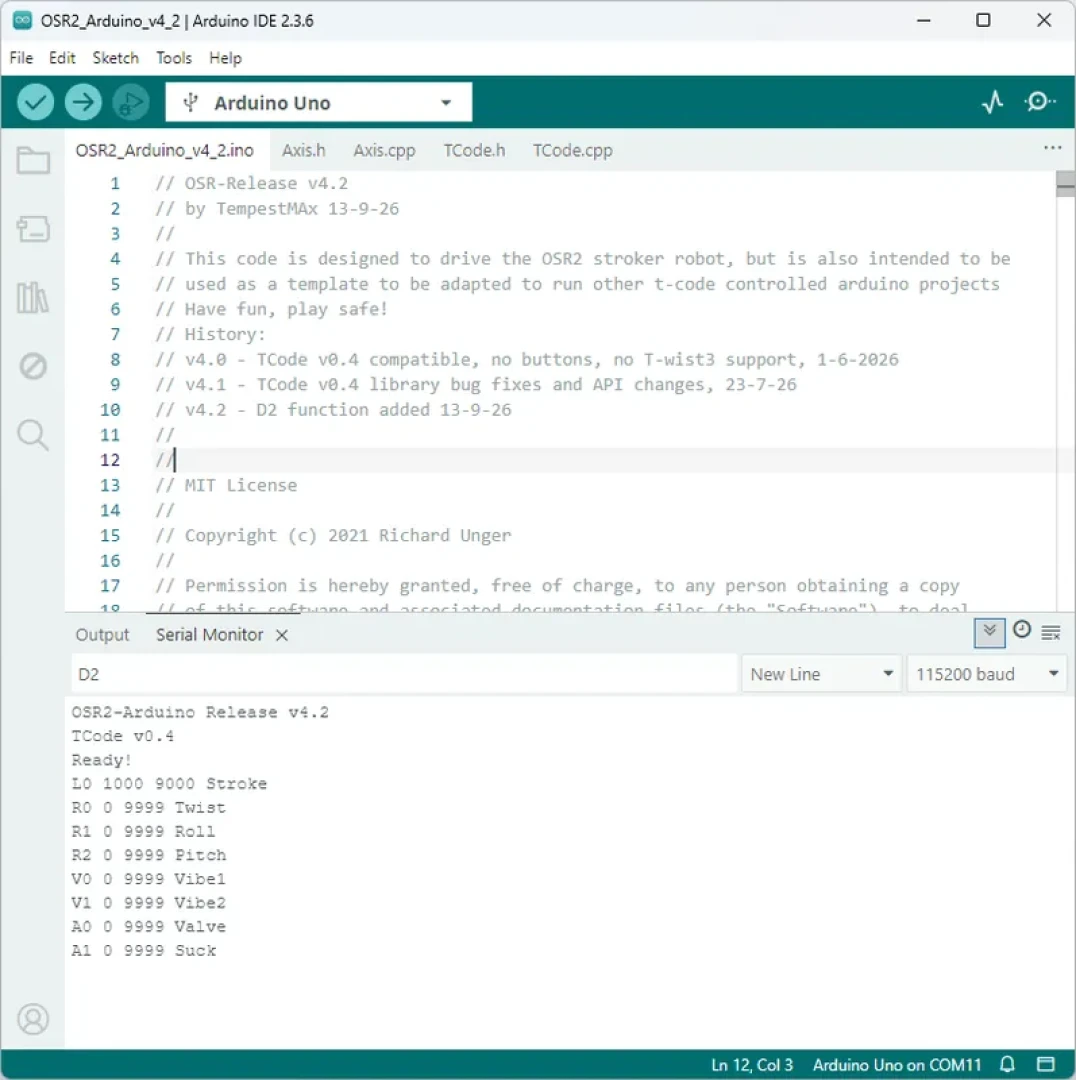Open the File menu
Image resolution: width=1076 pixels, height=1080 pixels.
[21, 58]
